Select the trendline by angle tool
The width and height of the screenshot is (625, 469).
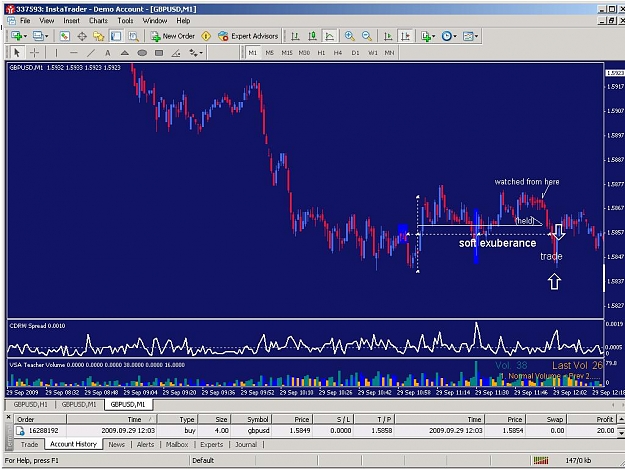tap(176, 53)
